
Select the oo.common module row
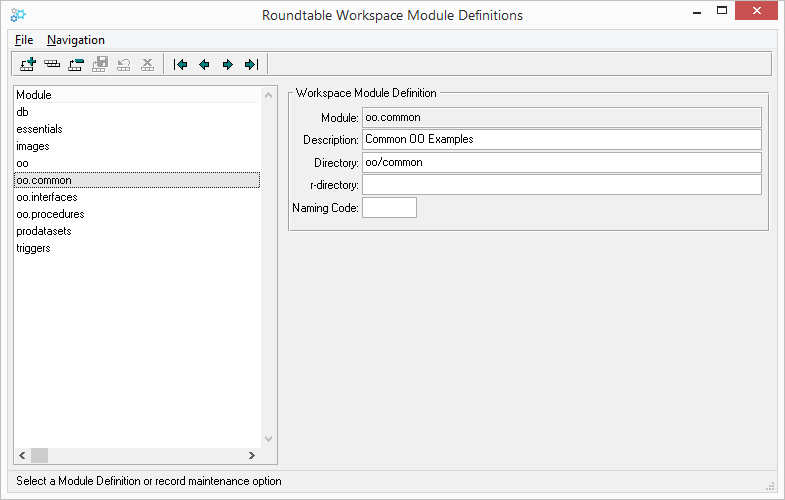click(137, 180)
